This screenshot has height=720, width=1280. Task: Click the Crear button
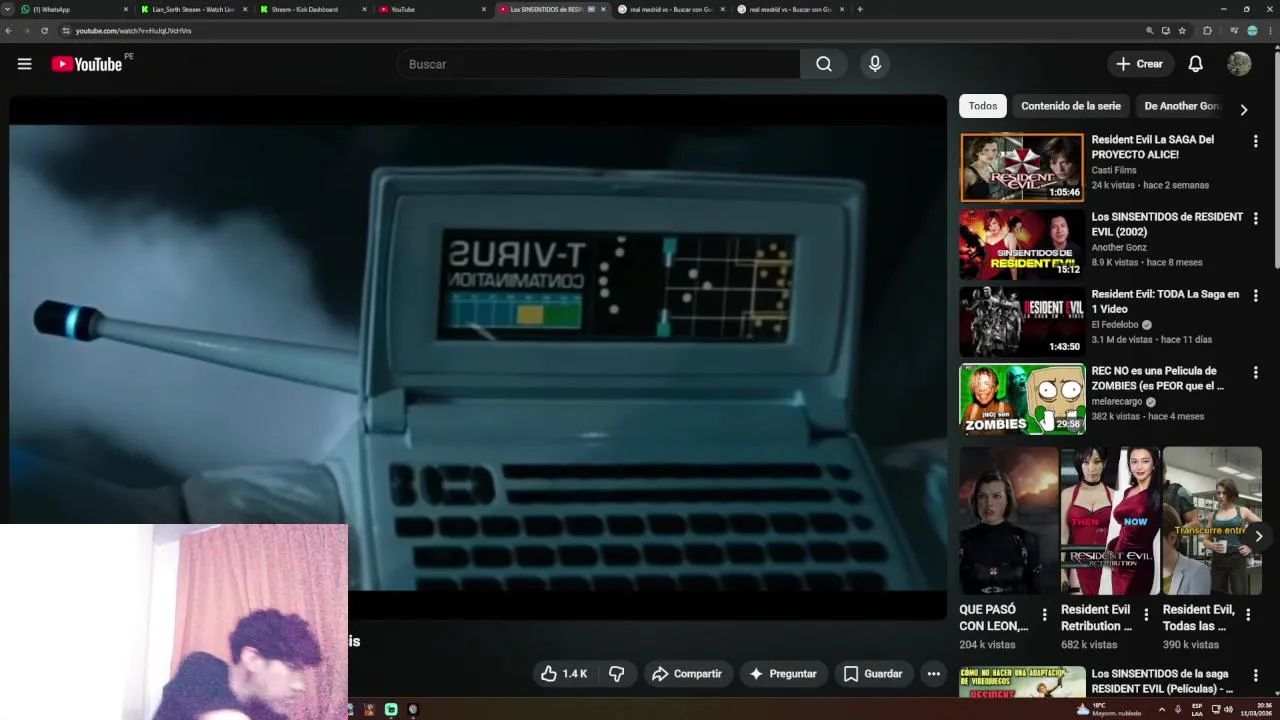1140,64
